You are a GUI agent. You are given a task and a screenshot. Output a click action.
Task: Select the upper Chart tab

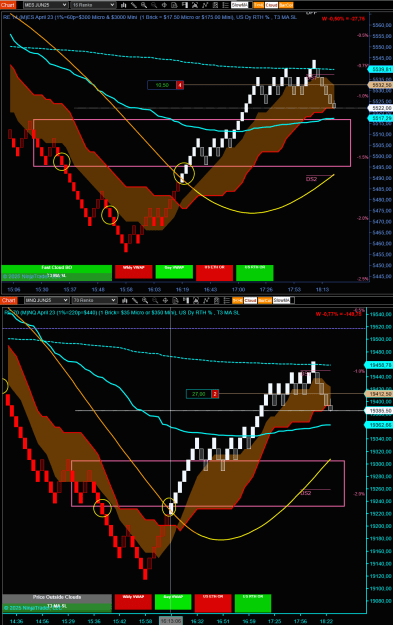[8, 5]
